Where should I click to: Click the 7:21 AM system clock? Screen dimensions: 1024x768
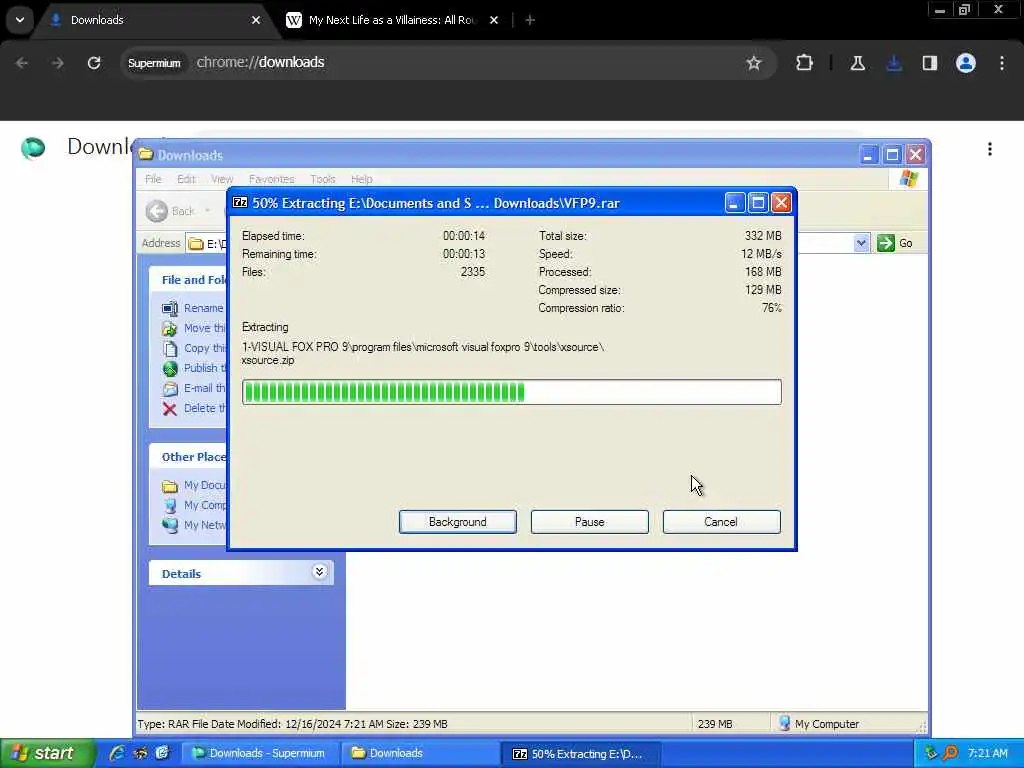coord(987,753)
